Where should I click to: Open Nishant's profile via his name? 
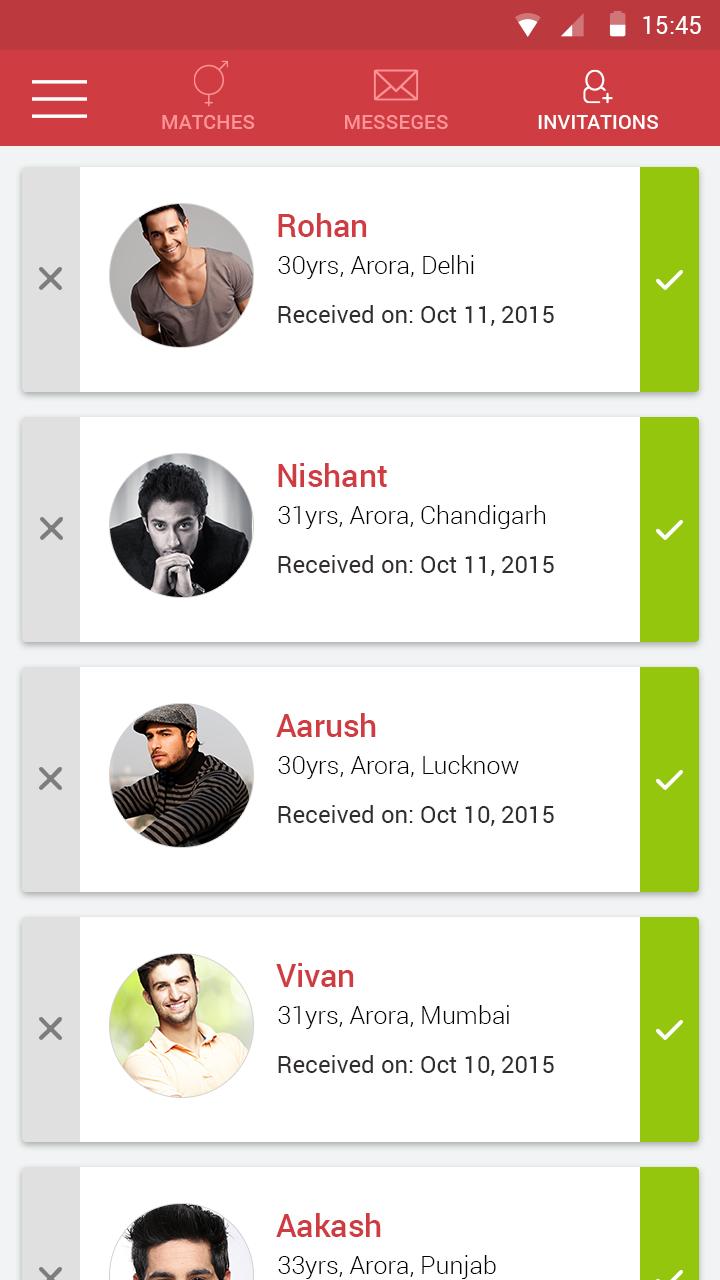[x=332, y=476]
